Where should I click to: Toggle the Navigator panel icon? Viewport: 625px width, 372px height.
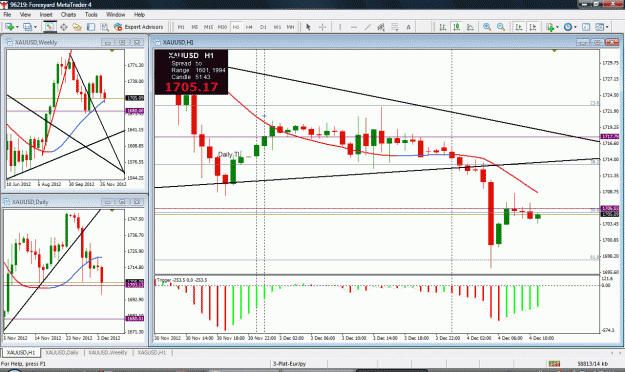77,27
